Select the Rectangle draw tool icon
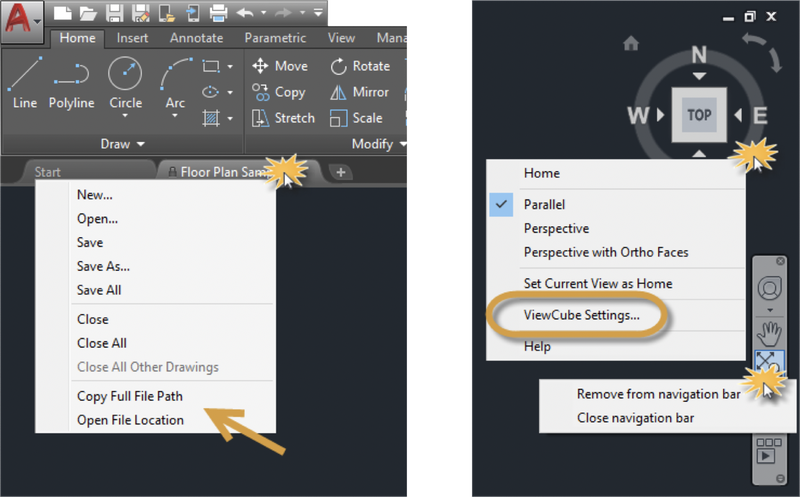The image size is (800, 497). (x=211, y=66)
